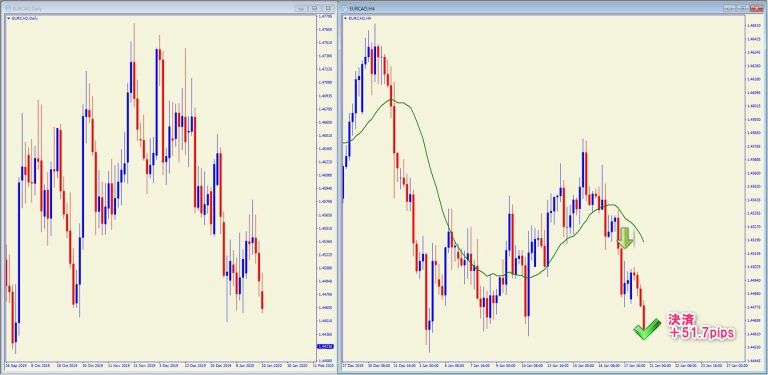Click the EURCAD,Daily window title icon
The image size is (768, 375).
click(8, 8)
